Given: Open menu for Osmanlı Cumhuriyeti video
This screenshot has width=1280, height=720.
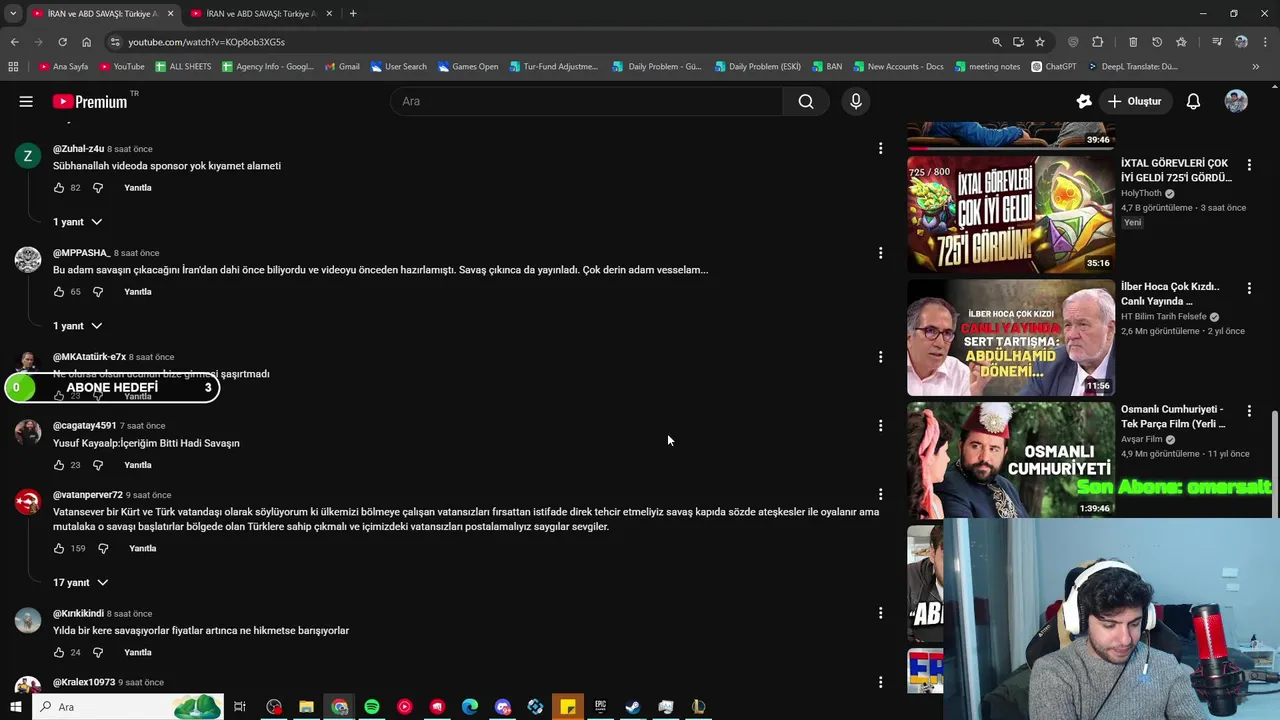Looking at the screenshot, I should click(1249, 411).
